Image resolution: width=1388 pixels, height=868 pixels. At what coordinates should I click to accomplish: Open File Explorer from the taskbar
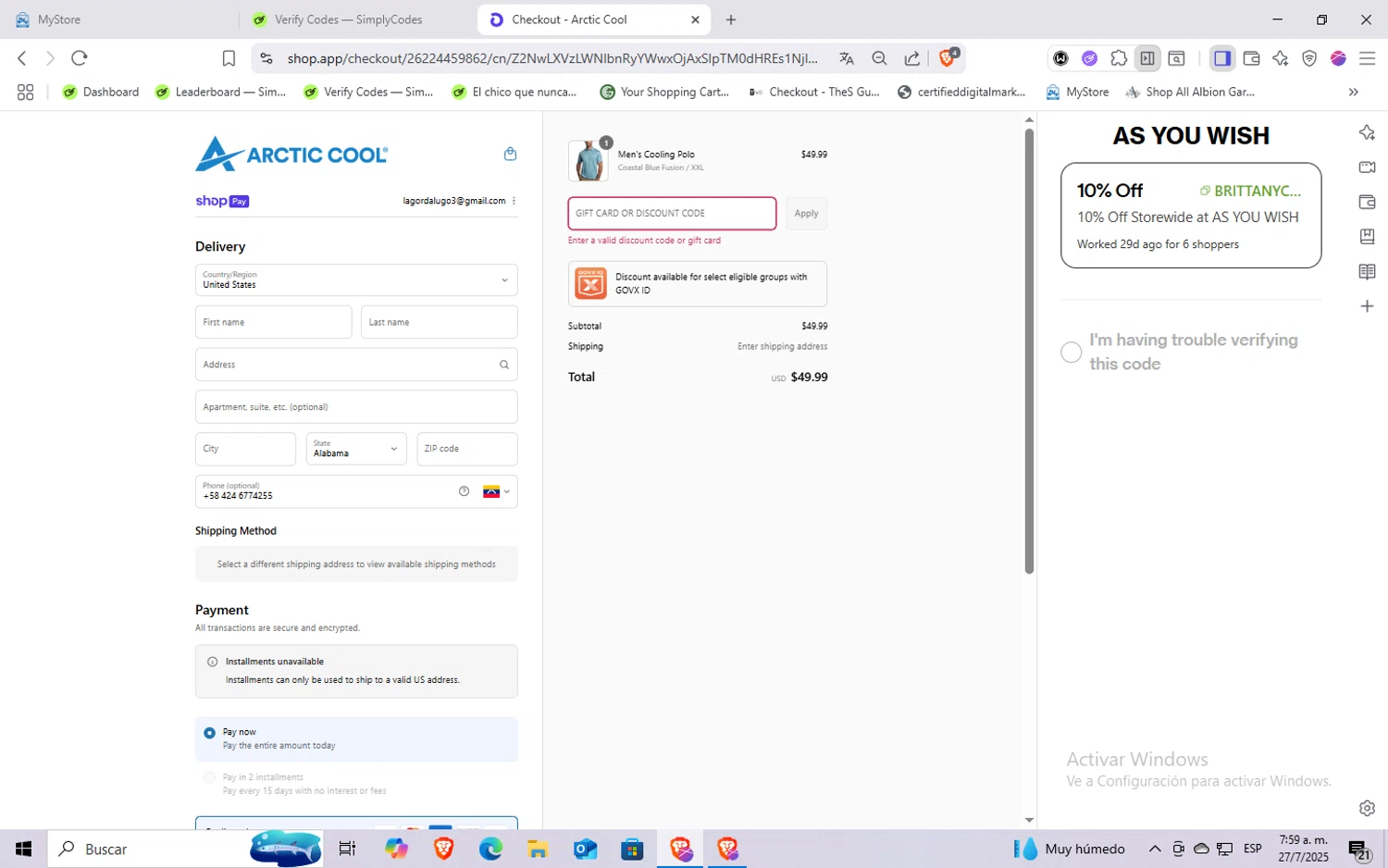(538, 849)
